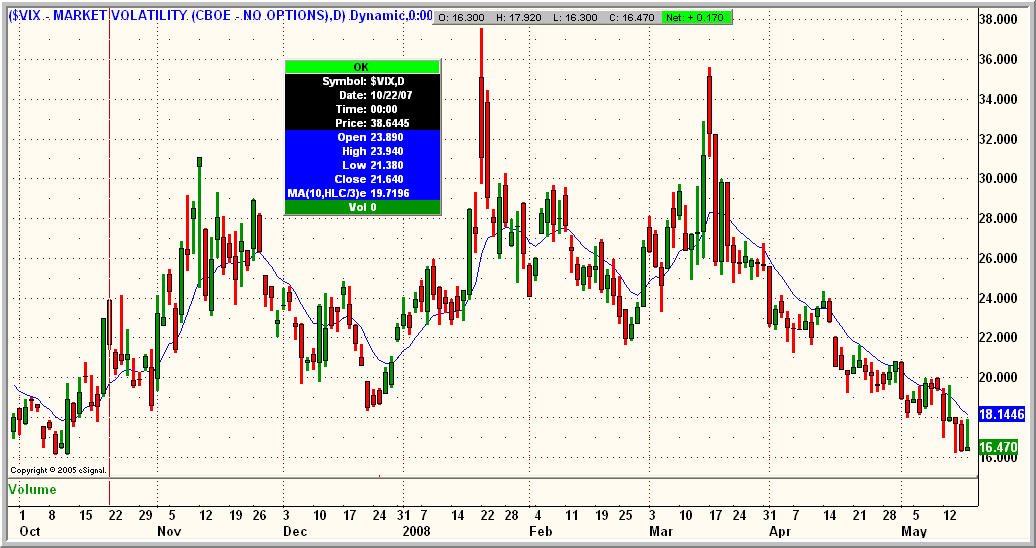
Task: Click the 22.000 price axis label
Action: 998,338
